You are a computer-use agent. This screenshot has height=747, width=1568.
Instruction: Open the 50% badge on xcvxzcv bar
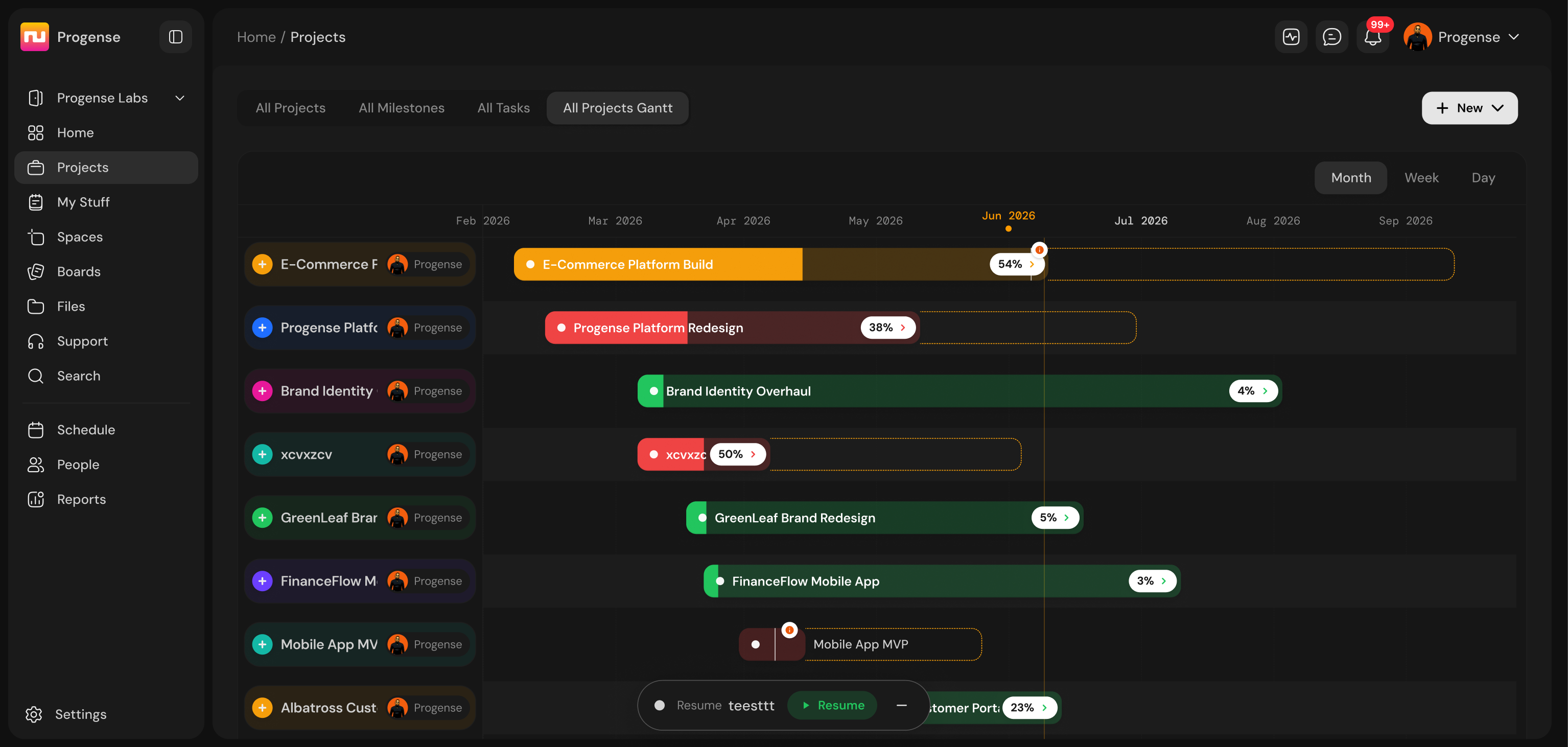(x=737, y=454)
